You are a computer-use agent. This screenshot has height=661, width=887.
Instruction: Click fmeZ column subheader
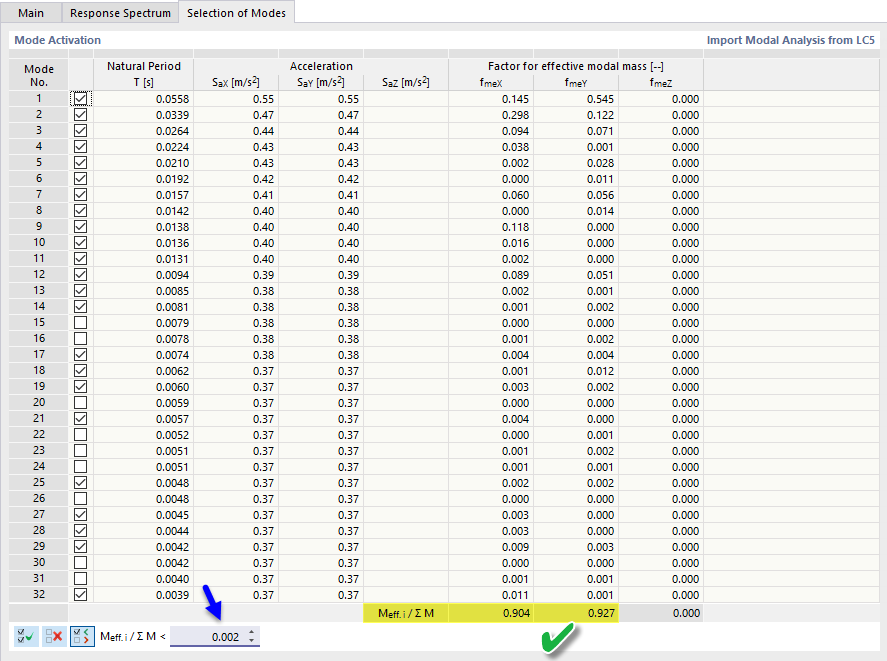pos(661,83)
